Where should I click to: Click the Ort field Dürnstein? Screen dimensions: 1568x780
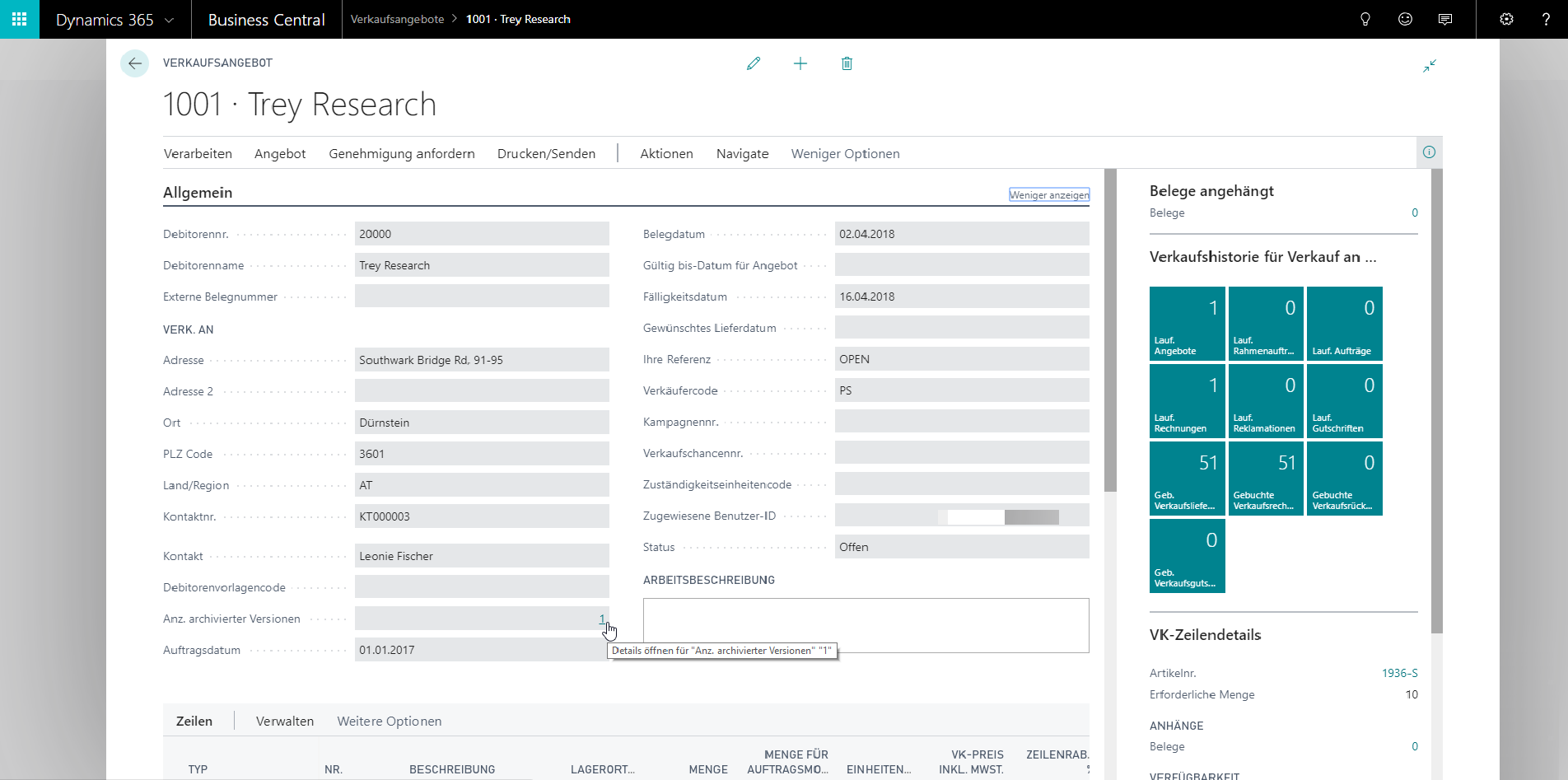[x=482, y=423]
